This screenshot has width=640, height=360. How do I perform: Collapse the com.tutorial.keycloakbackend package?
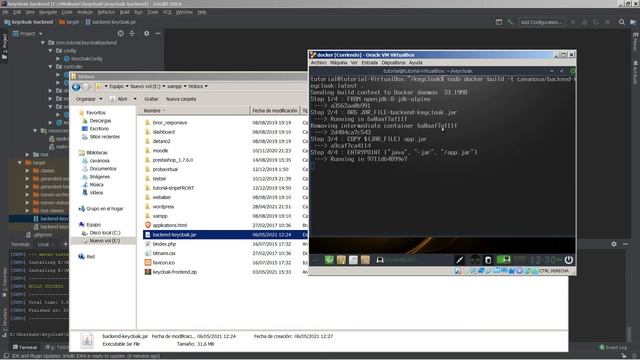click(43, 42)
